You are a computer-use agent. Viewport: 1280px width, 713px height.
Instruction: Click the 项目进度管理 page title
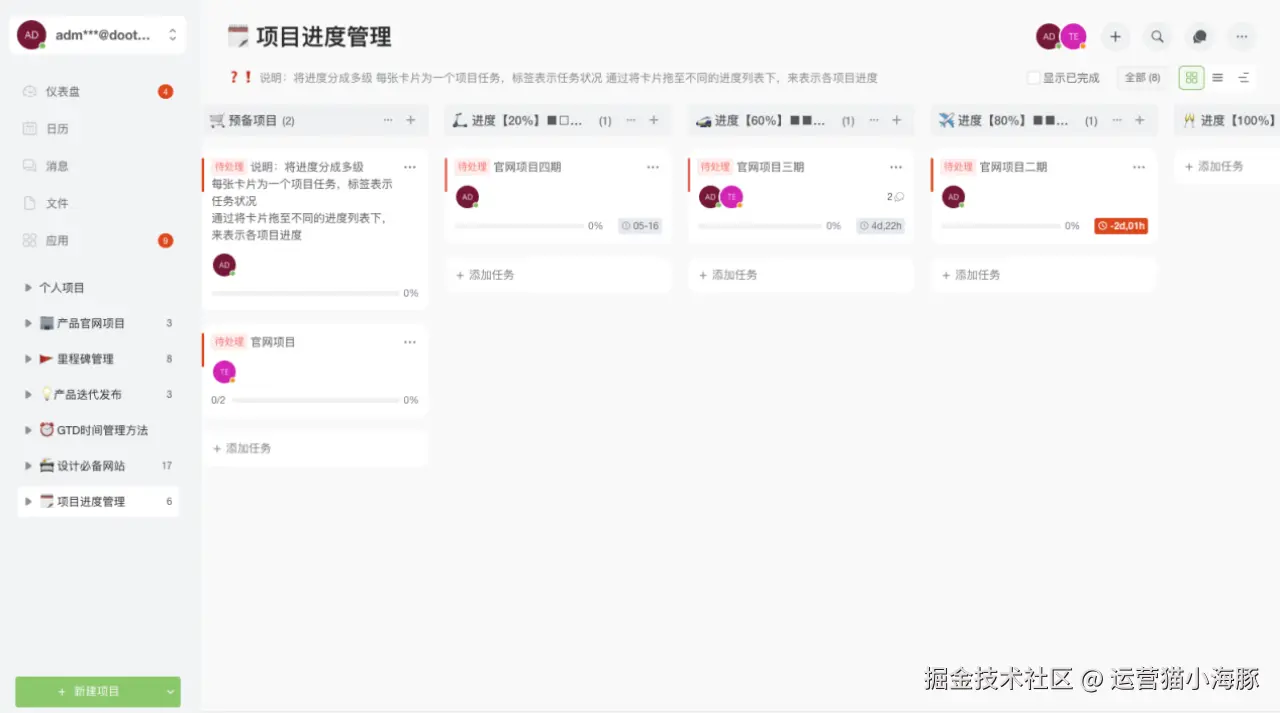tap(323, 37)
